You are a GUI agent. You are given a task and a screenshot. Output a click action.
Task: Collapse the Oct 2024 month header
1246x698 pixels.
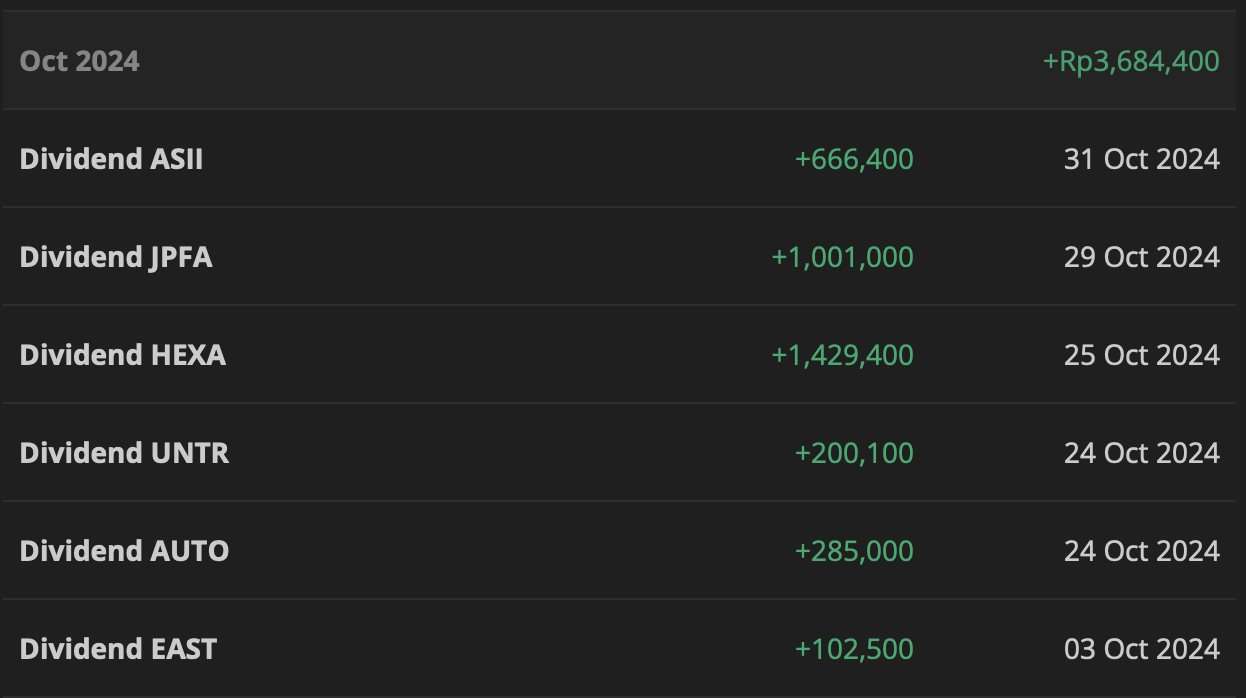[x=80, y=61]
